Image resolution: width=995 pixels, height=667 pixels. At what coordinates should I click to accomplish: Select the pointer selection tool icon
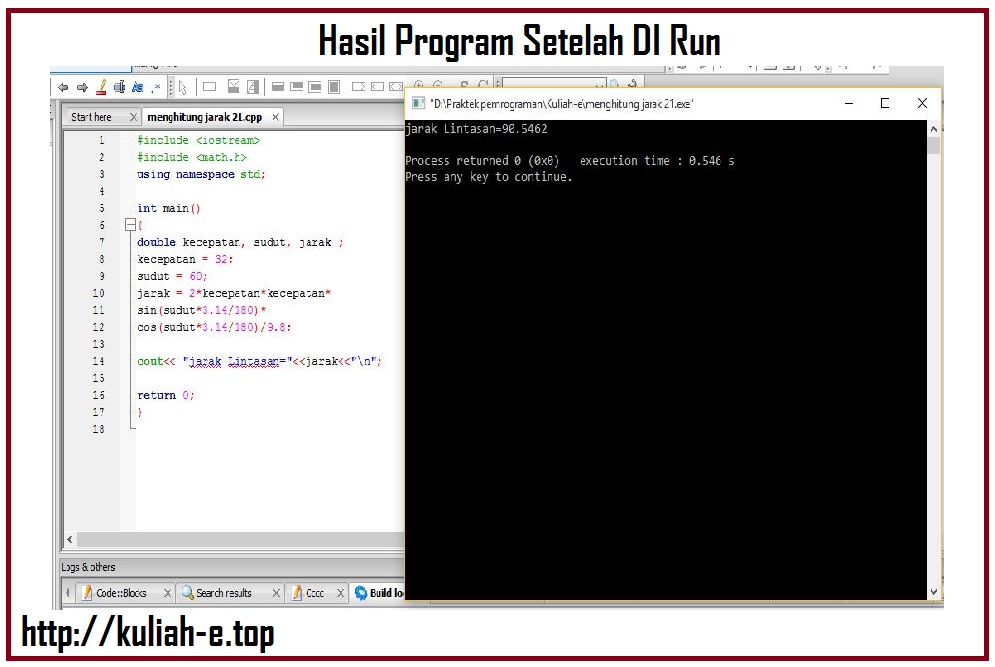(184, 84)
